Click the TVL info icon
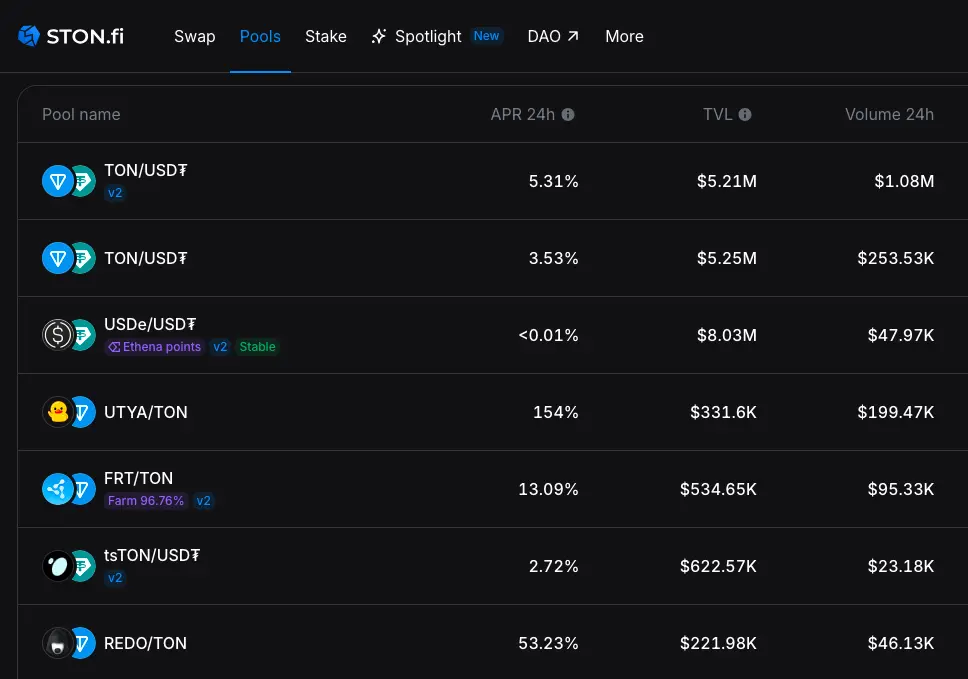The image size is (968, 679). 745,115
